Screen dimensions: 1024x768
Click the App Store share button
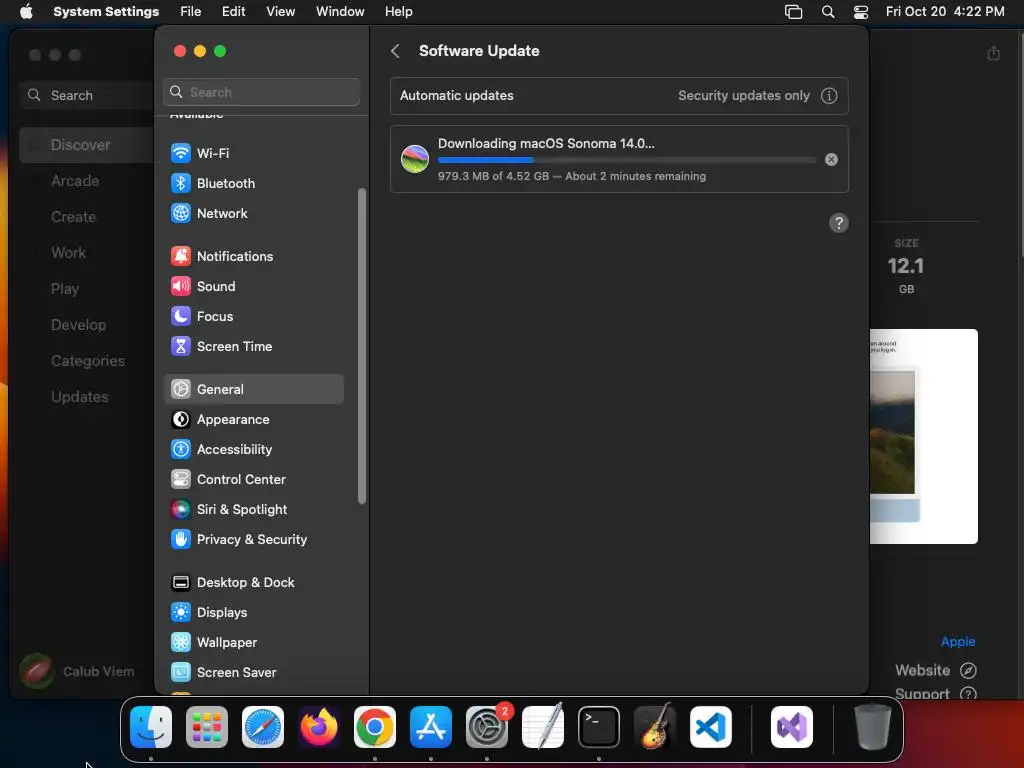tap(993, 53)
